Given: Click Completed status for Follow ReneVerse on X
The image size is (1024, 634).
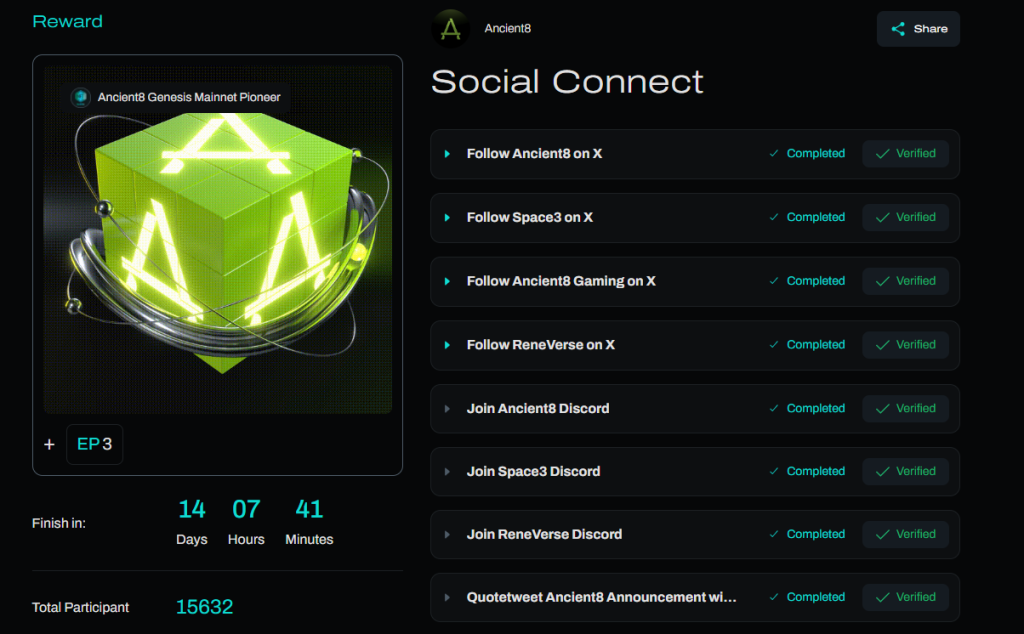Looking at the screenshot, I should (807, 345).
